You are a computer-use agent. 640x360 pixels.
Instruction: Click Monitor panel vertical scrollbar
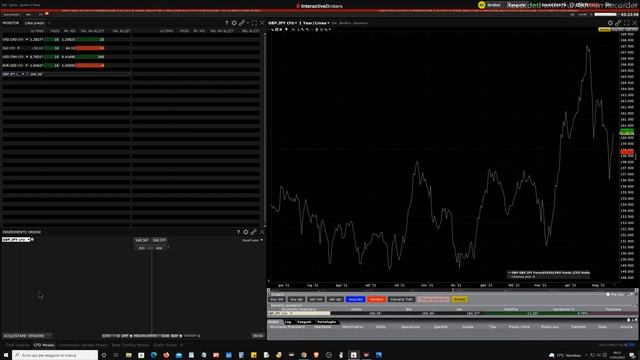264,129
